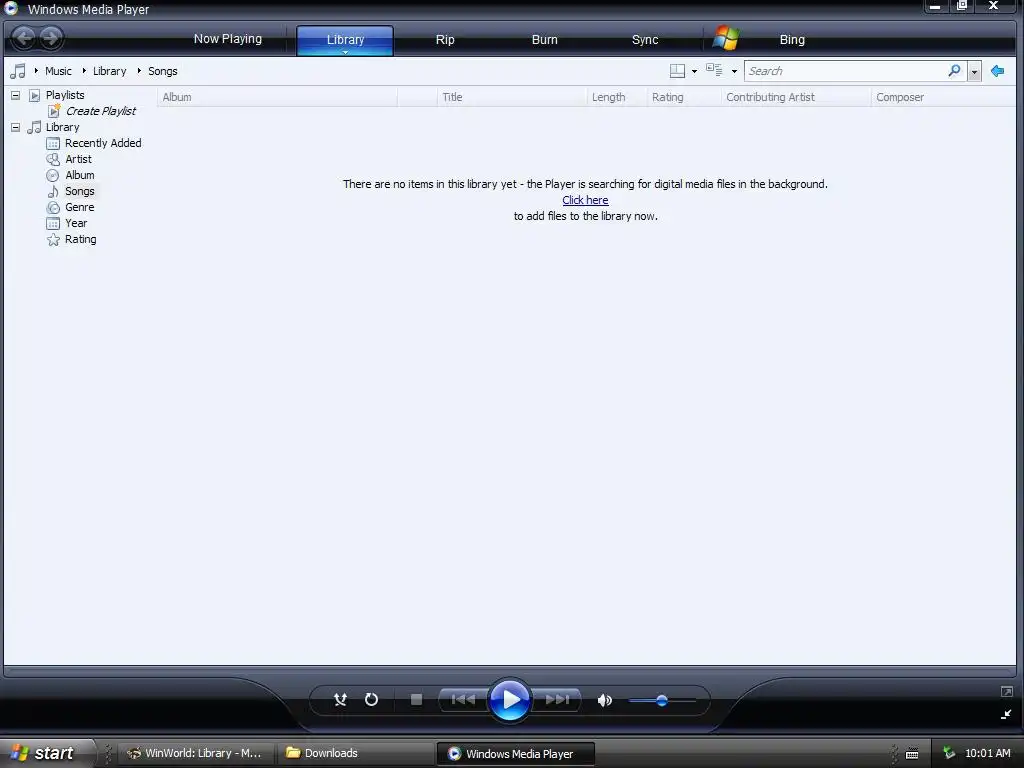Skip to the next track
The height and width of the screenshot is (768, 1024).
[x=557, y=700]
